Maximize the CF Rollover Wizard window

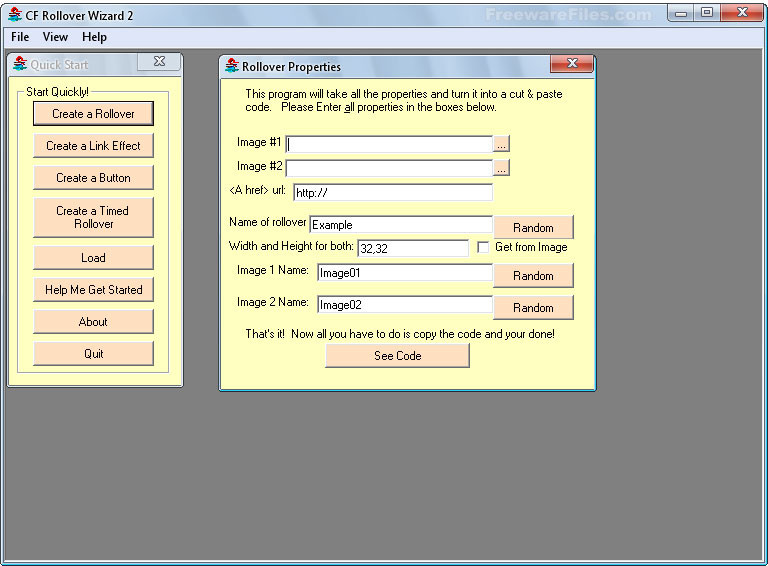pos(707,13)
